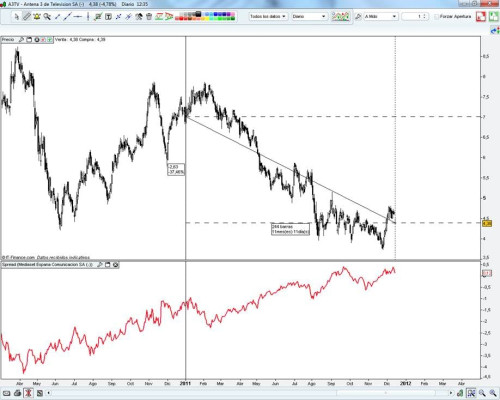Enable the Forzar Apertura checkbox

pos(436,16)
